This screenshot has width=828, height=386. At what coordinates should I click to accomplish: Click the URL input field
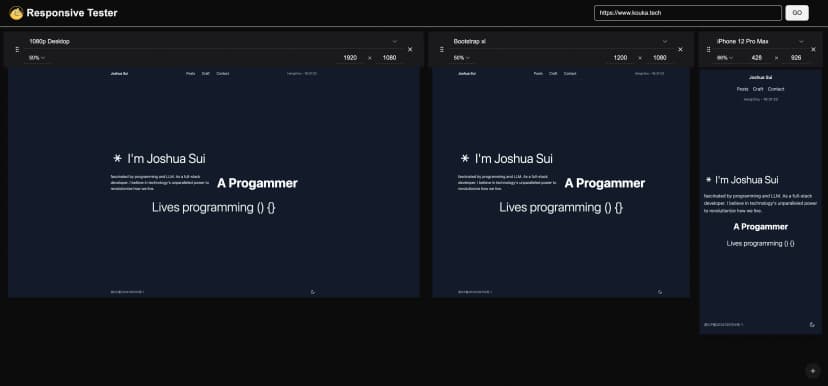688,13
